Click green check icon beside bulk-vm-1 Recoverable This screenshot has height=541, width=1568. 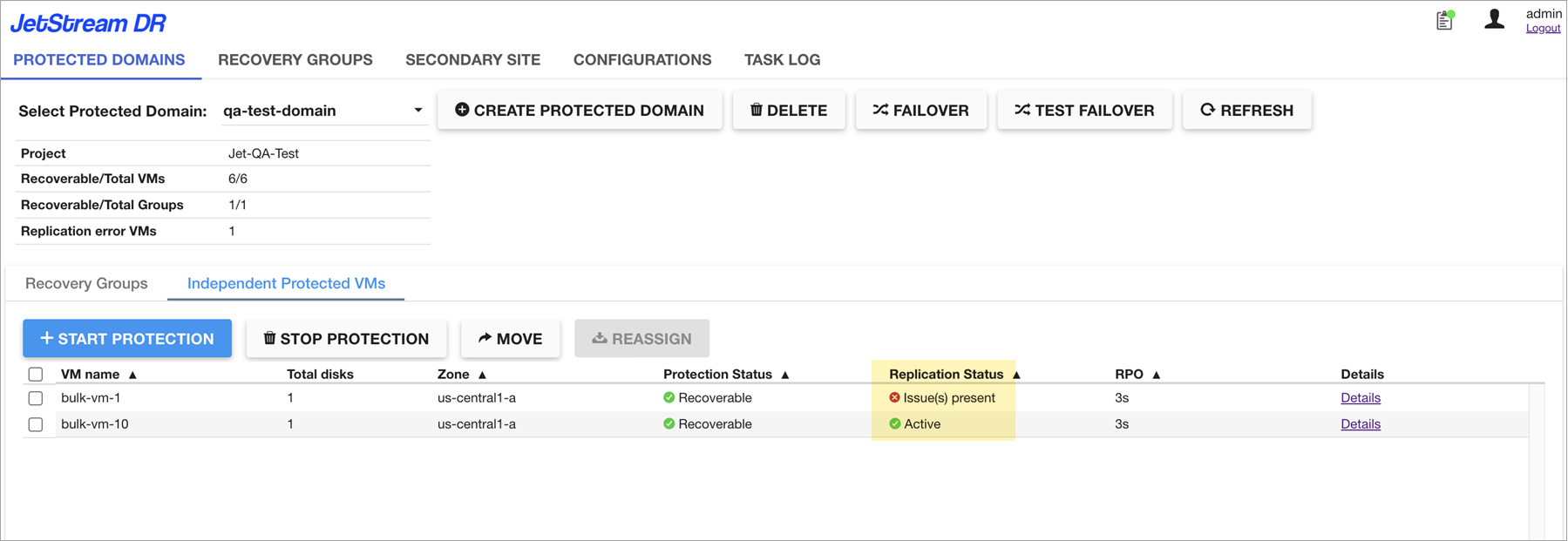(x=669, y=398)
